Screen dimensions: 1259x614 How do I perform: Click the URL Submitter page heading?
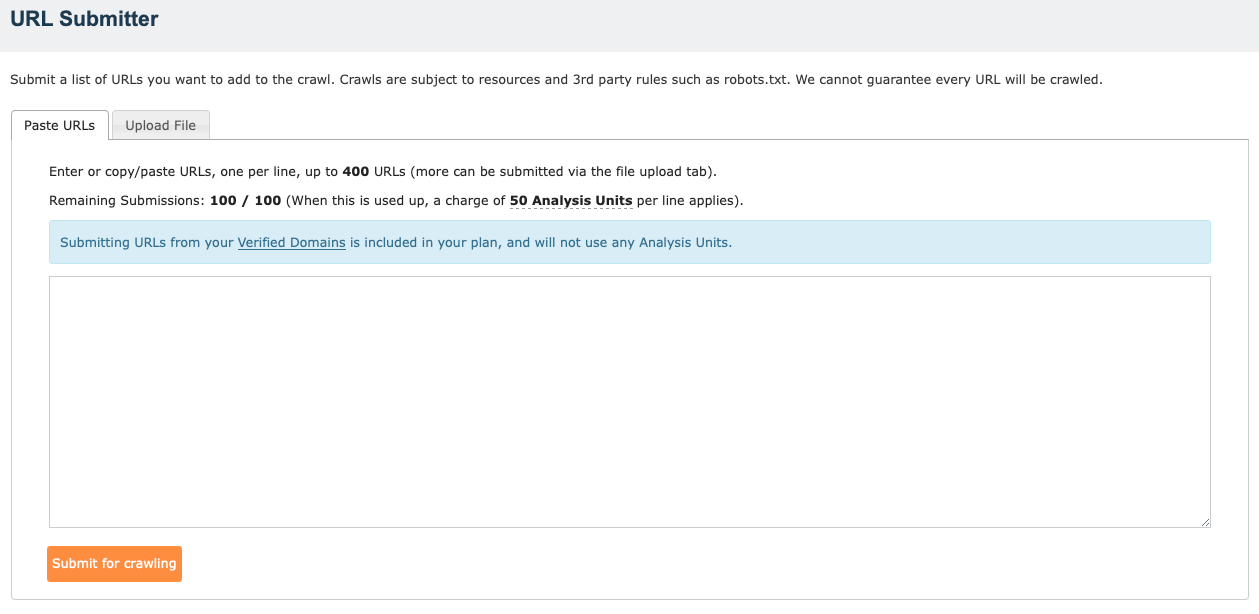click(85, 18)
